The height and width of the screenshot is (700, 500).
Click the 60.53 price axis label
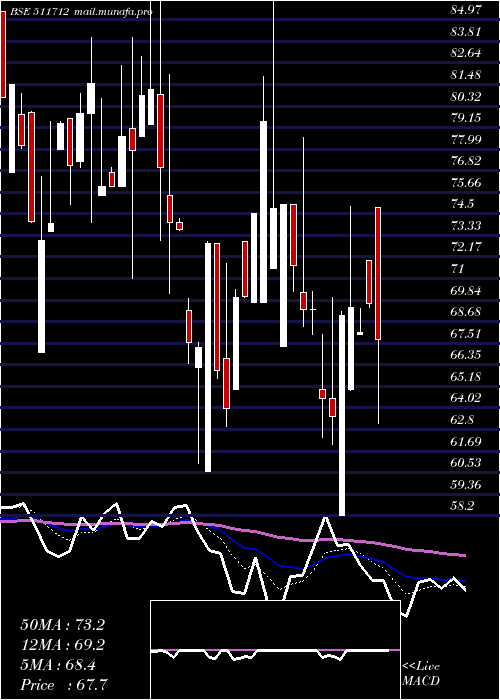tap(466, 462)
